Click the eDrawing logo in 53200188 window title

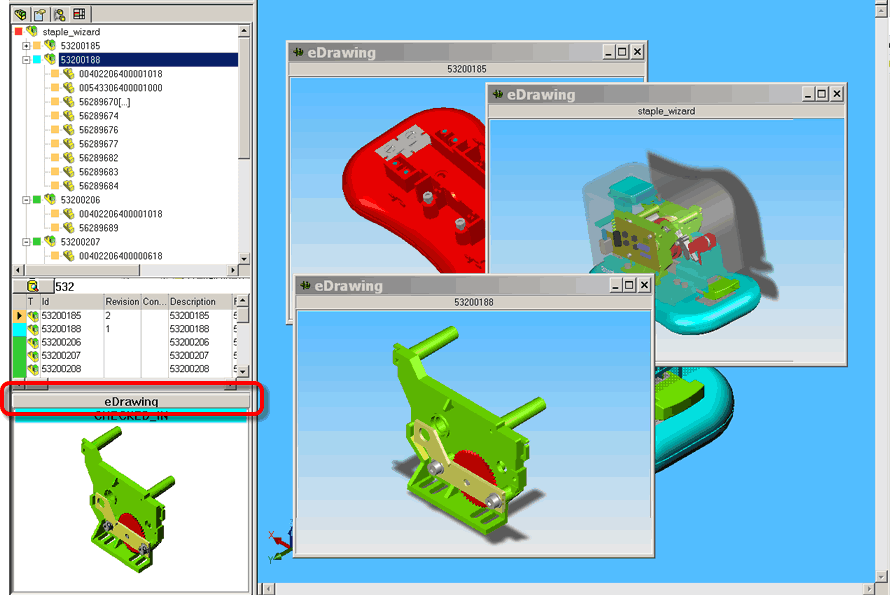click(305, 285)
